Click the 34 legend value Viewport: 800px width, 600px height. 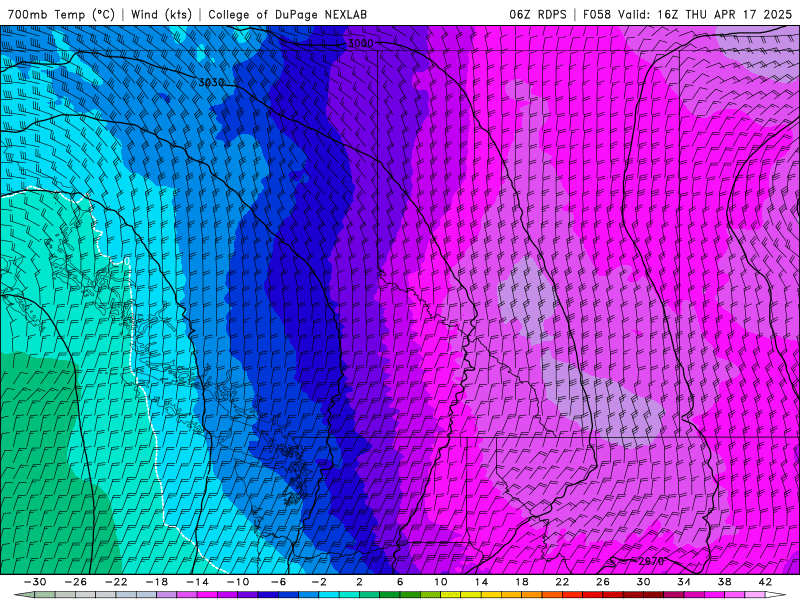(684, 582)
